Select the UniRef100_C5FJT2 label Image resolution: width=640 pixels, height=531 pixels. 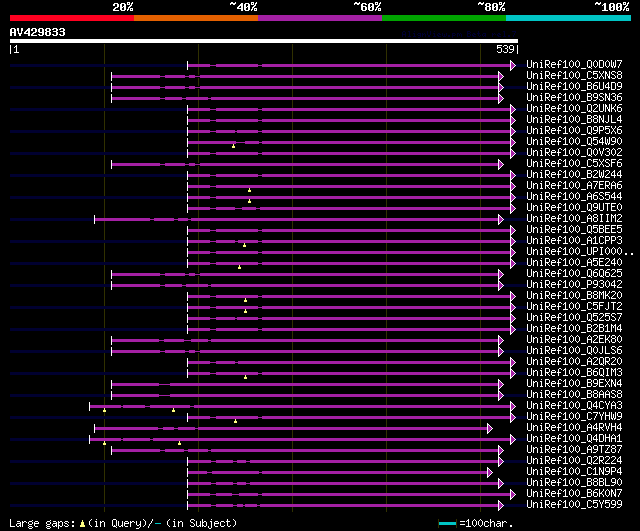pyautogui.click(x=574, y=307)
